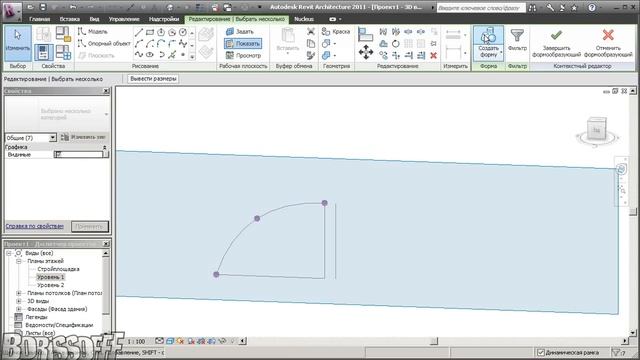
Task: Click the Align tool in Редактирование panel
Action: tap(365, 34)
